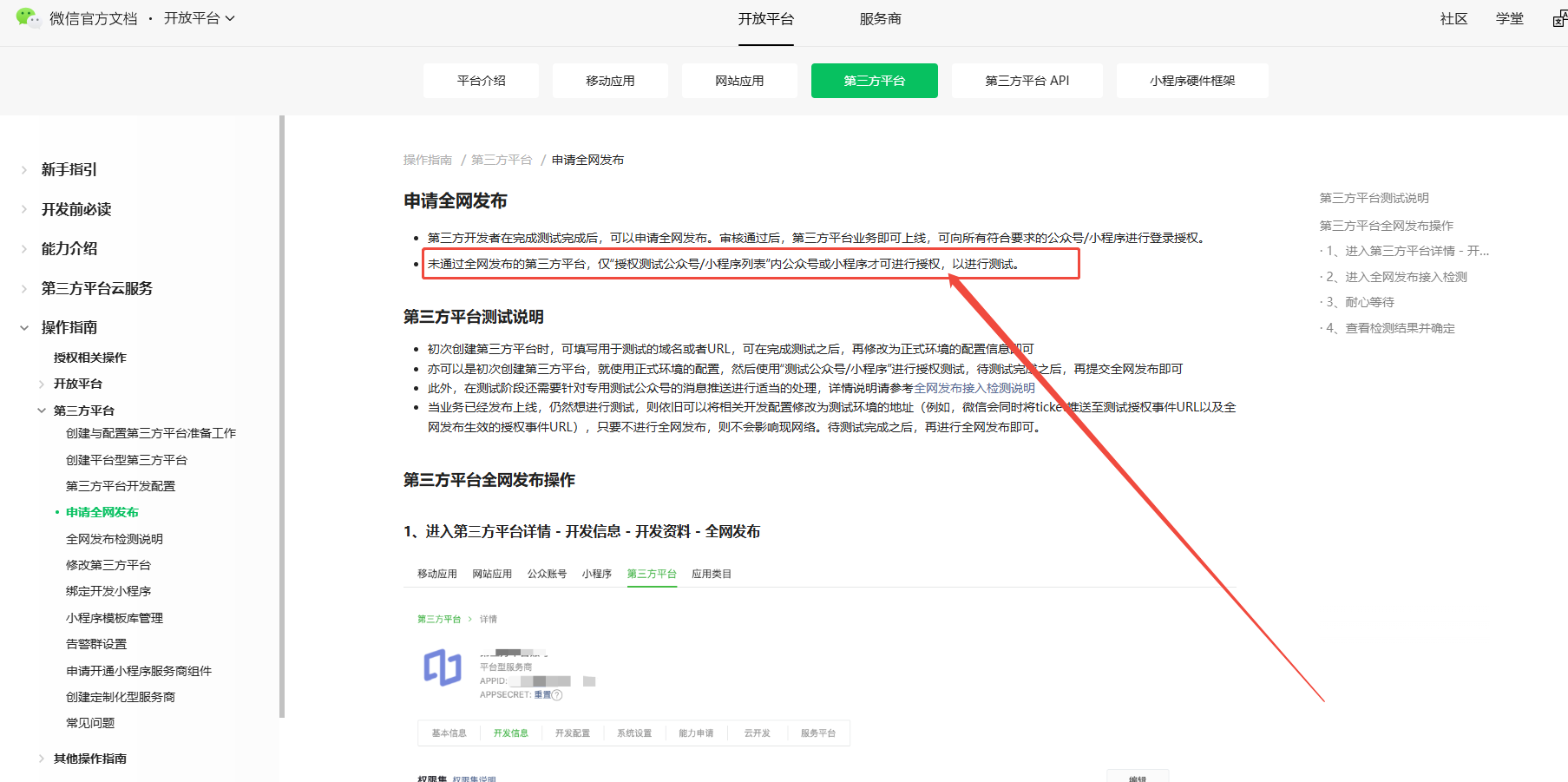Collapse the 第三方平台 sidebar subsection

pos(84,411)
